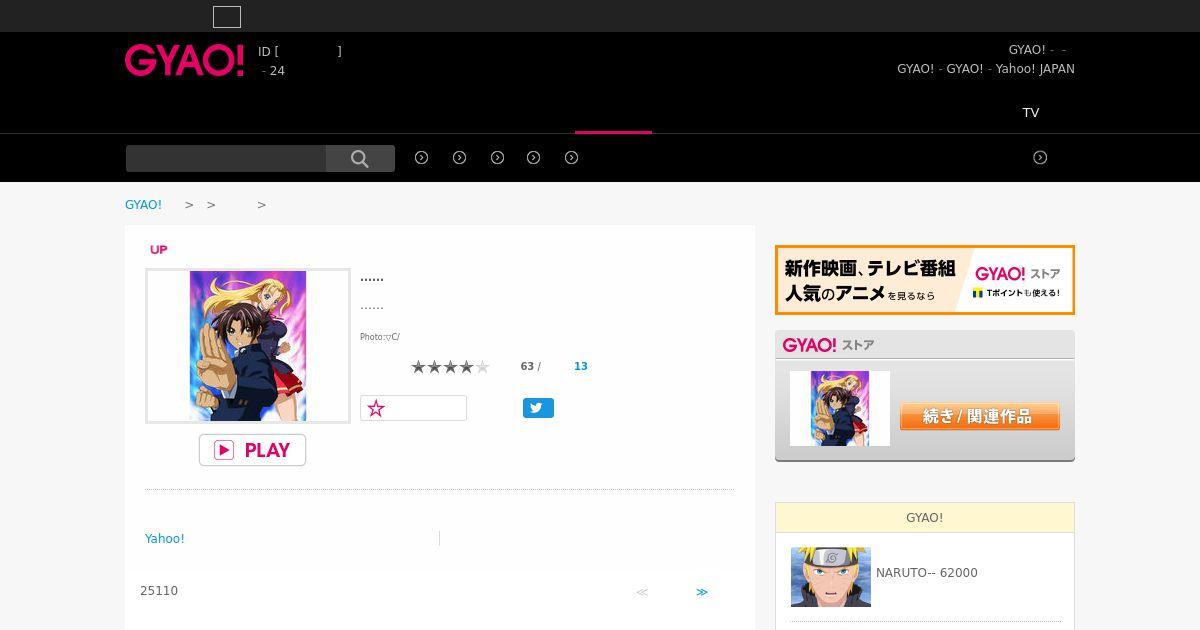Open the GYAO! Store banner advertisement

[925, 280]
